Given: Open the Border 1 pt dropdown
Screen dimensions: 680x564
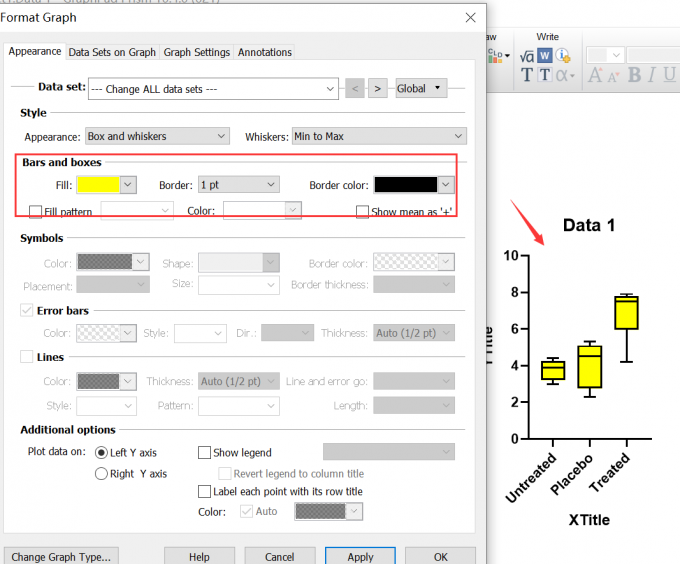Looking at the screenshot, I should pos(239,185).
